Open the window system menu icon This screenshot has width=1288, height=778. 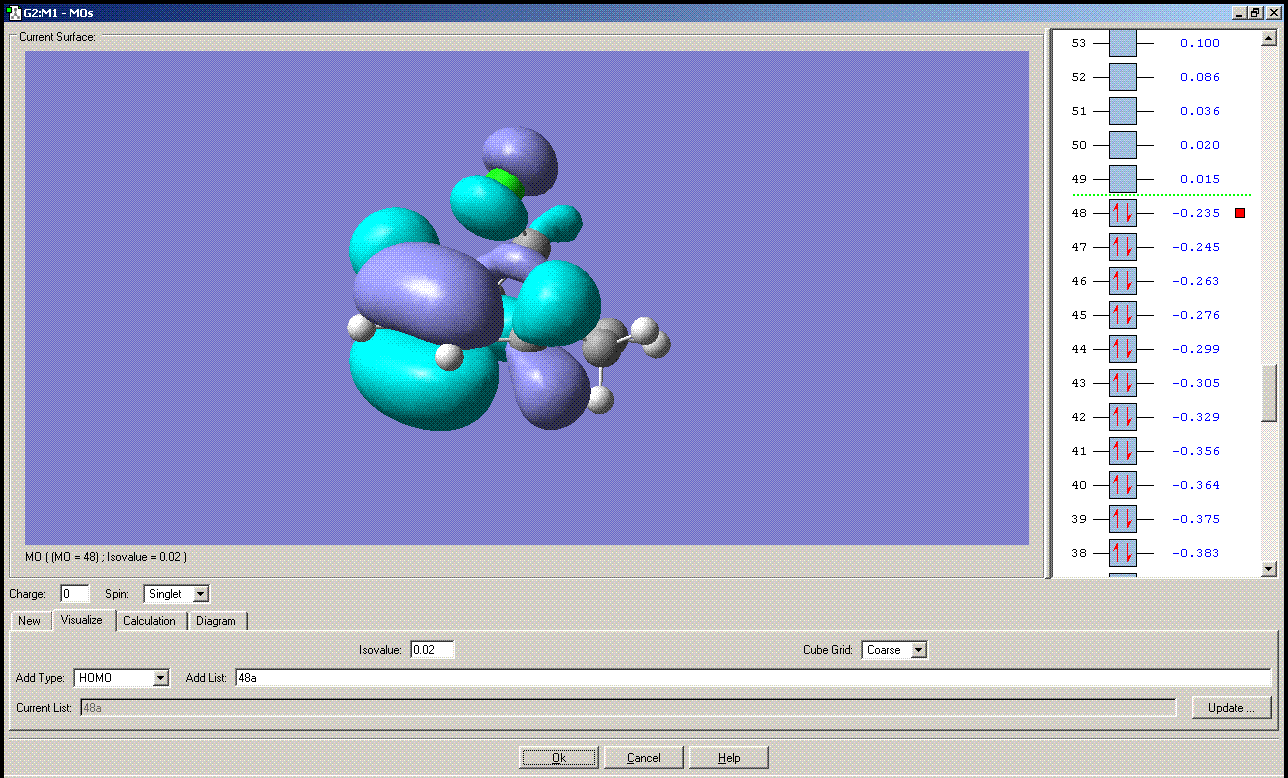pyautogui.click(x=15, y=13)
